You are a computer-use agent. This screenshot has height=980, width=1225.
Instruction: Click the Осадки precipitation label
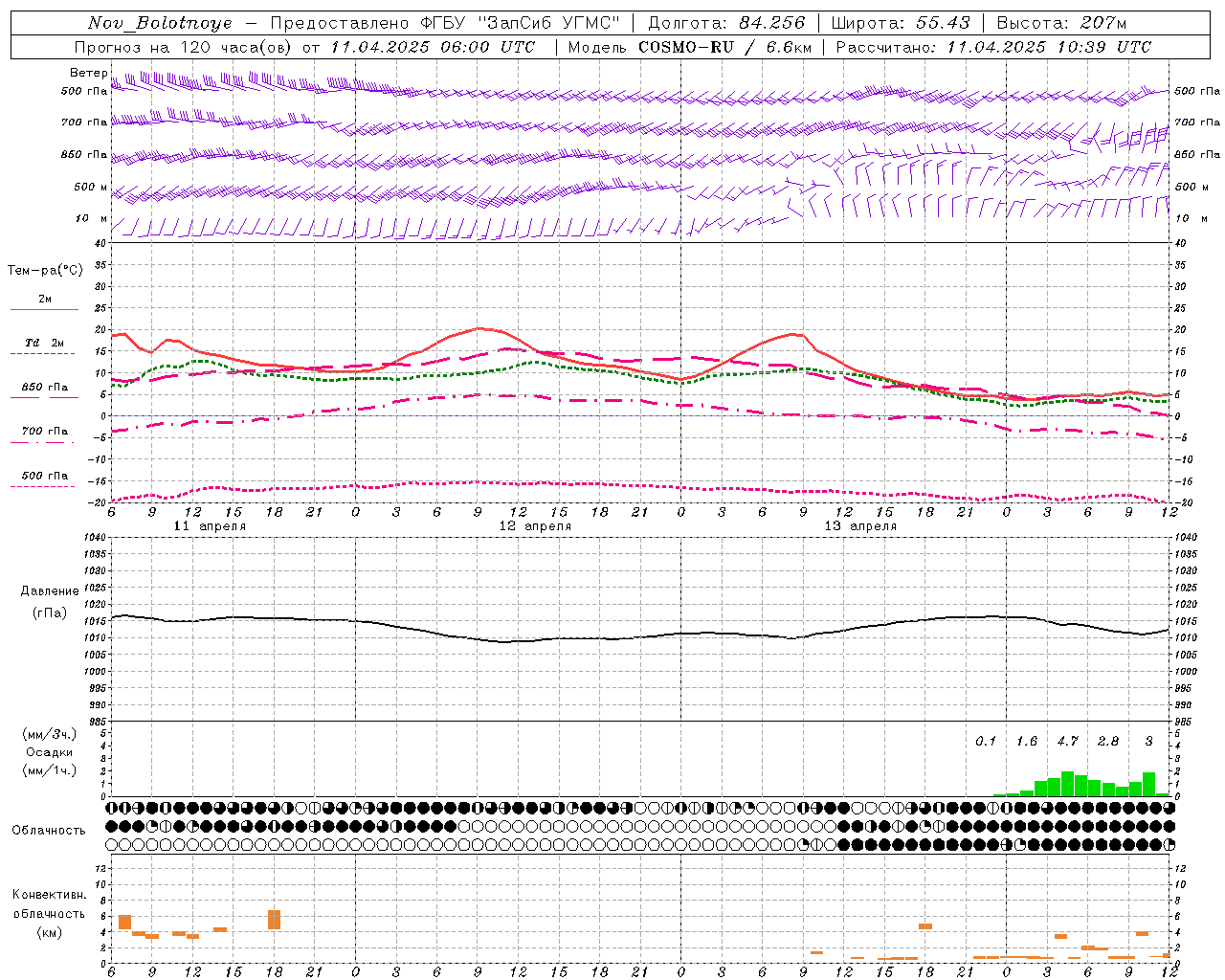click(50, 752)
